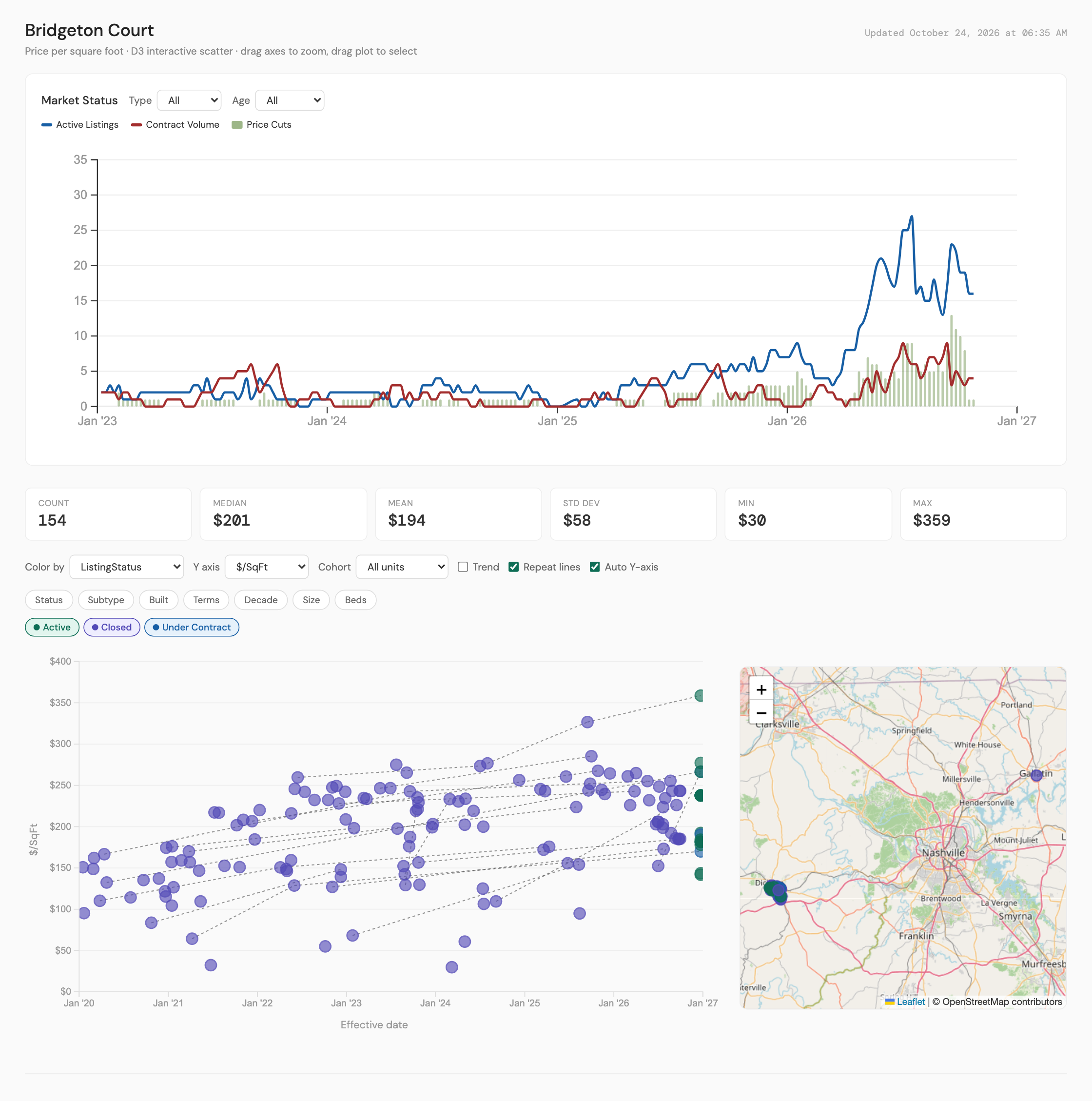Click the MAX $359 stat card

(x=983, y=514)
